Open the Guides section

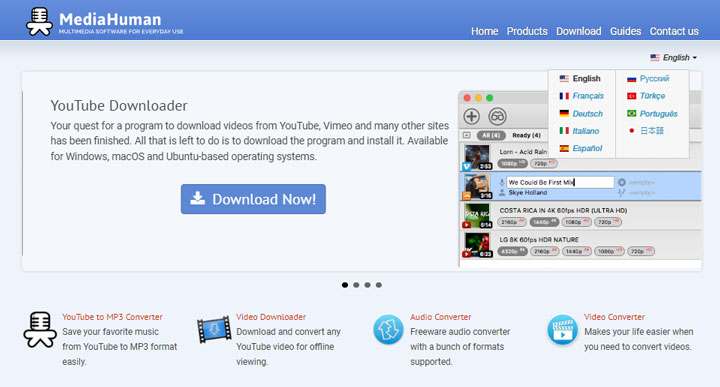625,31
